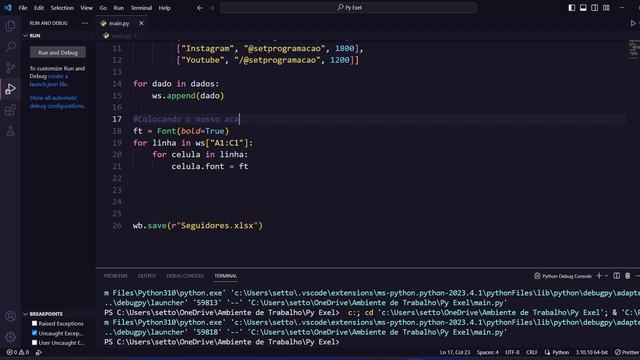Open the new terminal launch profile dropdown
640x360 pixels.
point(606,276)
